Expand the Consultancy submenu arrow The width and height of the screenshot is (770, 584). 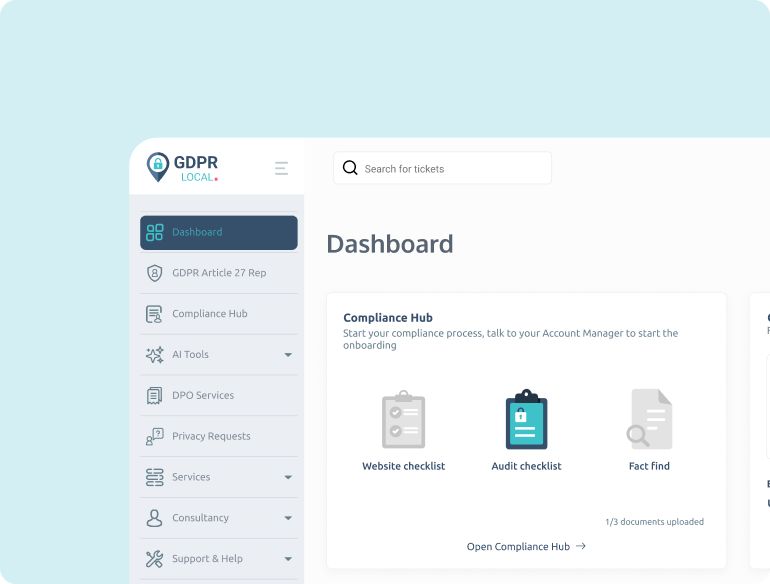click(288, 518)
